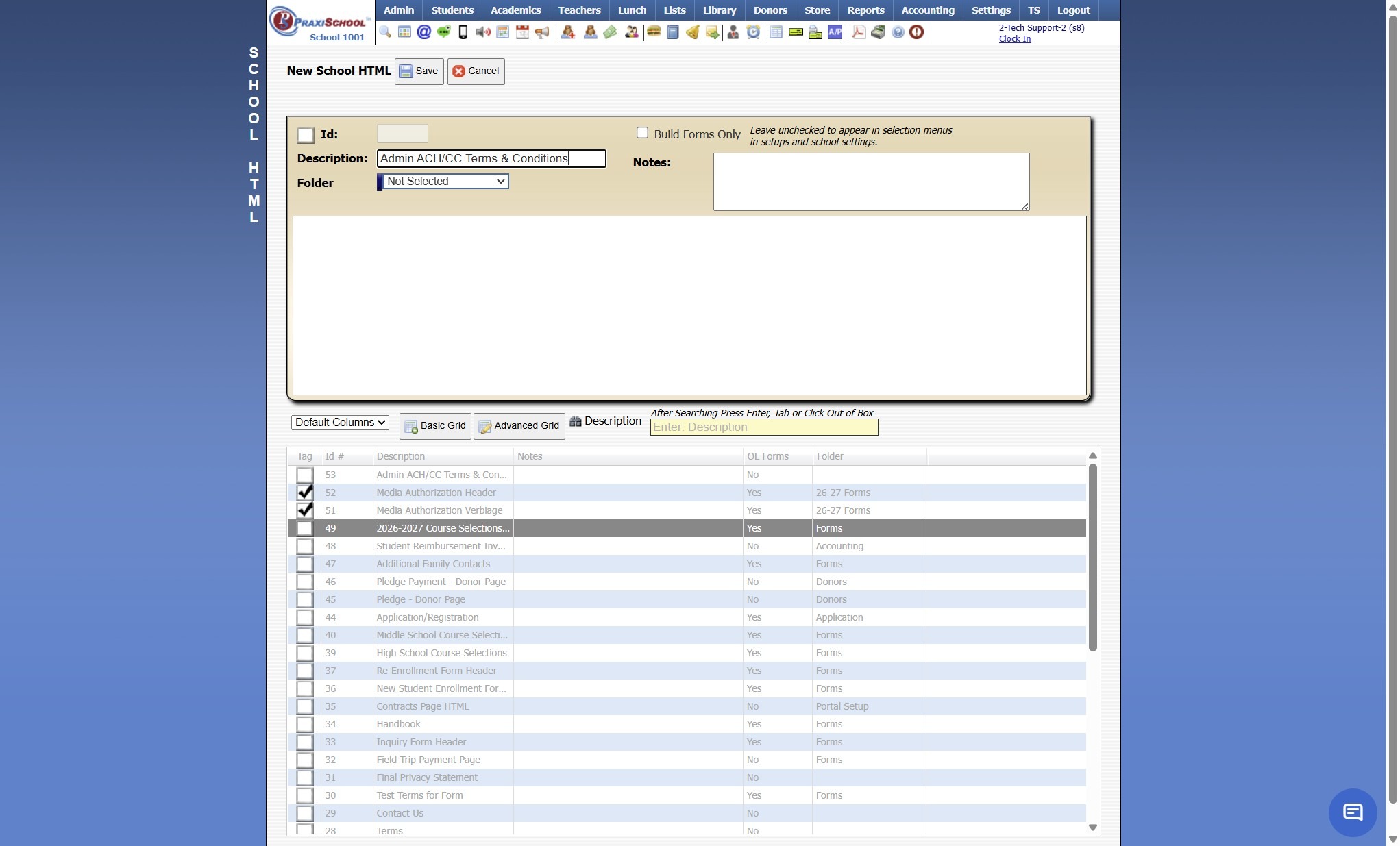Untag Media Authorization Header row checkbox
Image resolution: width=1400 pixels, height=846 pixels.
pyautogui.click(x=305, y=493)
